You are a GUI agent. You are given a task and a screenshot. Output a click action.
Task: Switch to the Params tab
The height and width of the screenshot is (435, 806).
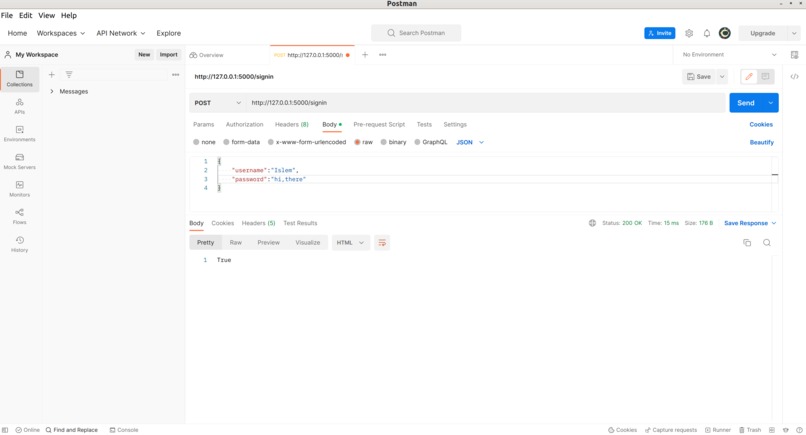[204, 124]
